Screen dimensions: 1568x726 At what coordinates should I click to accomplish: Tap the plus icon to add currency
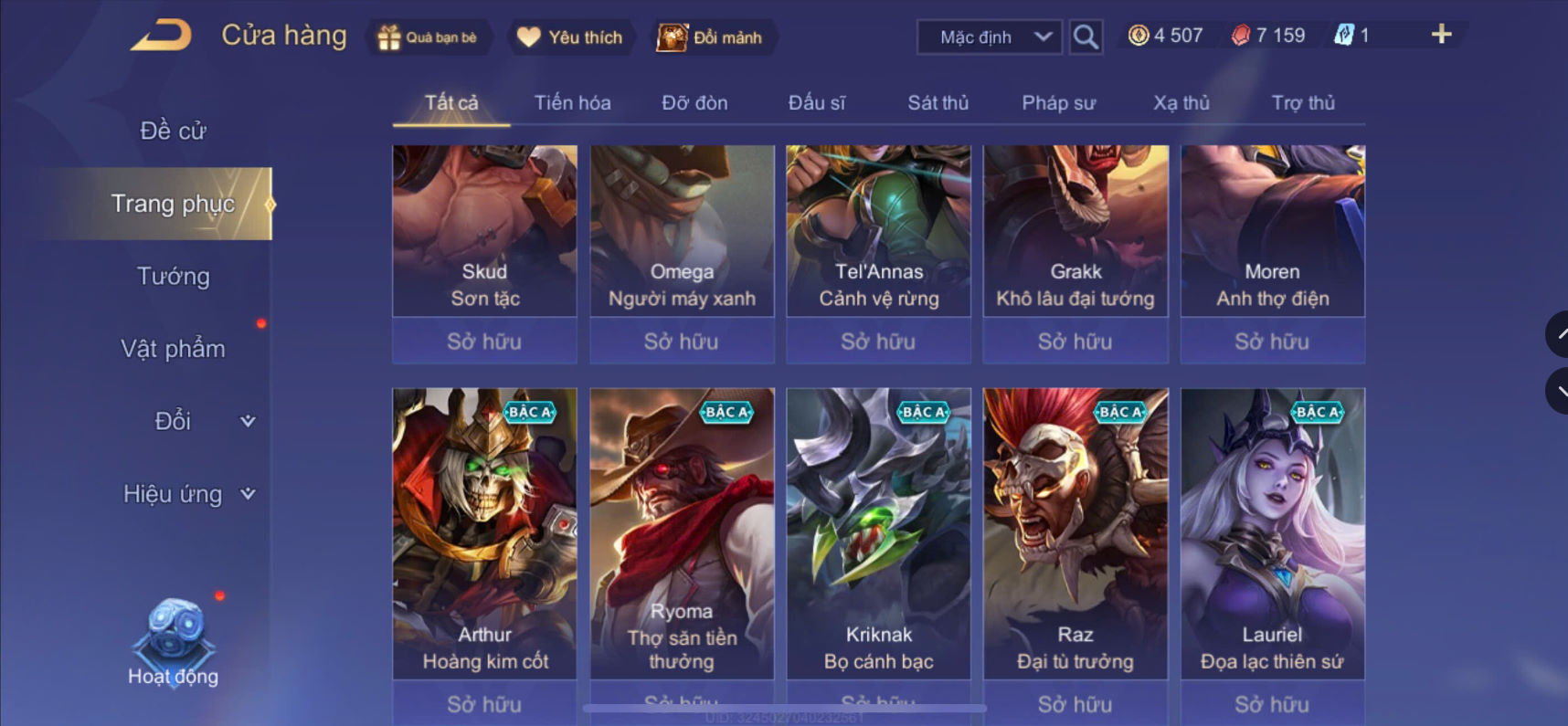[x=1441, y=35]
